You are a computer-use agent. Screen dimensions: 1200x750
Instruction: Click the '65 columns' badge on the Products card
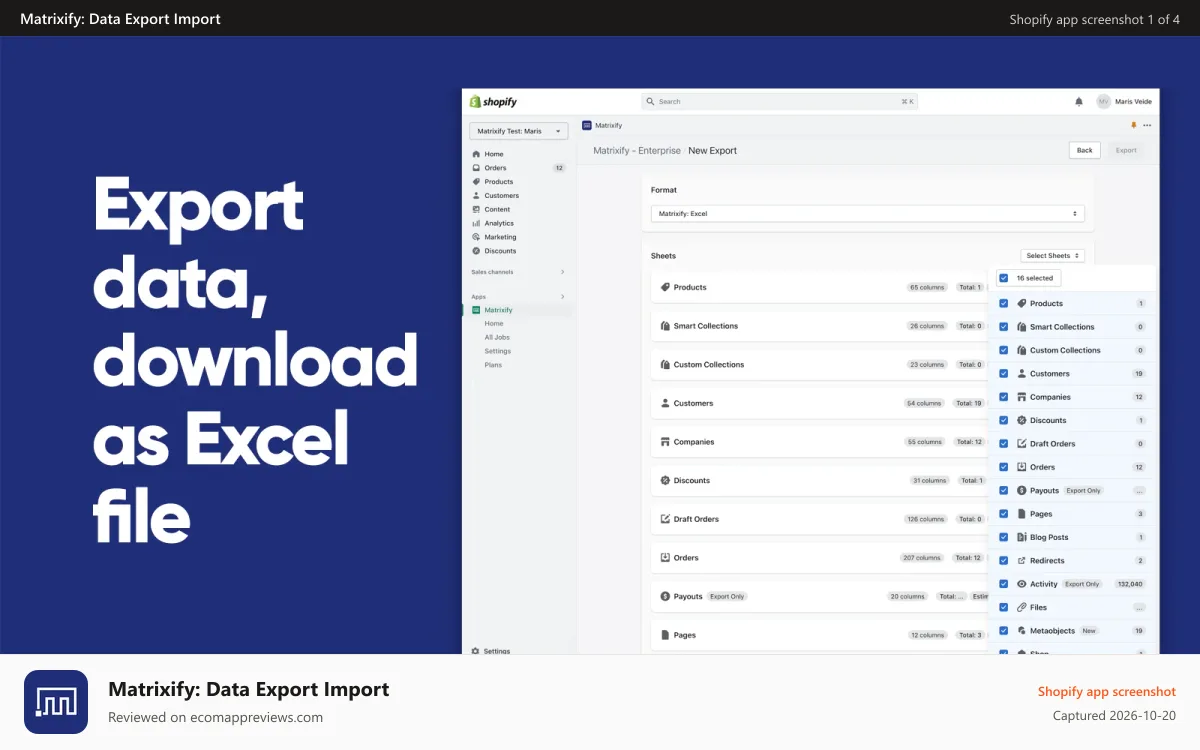[x=927, y=287]
